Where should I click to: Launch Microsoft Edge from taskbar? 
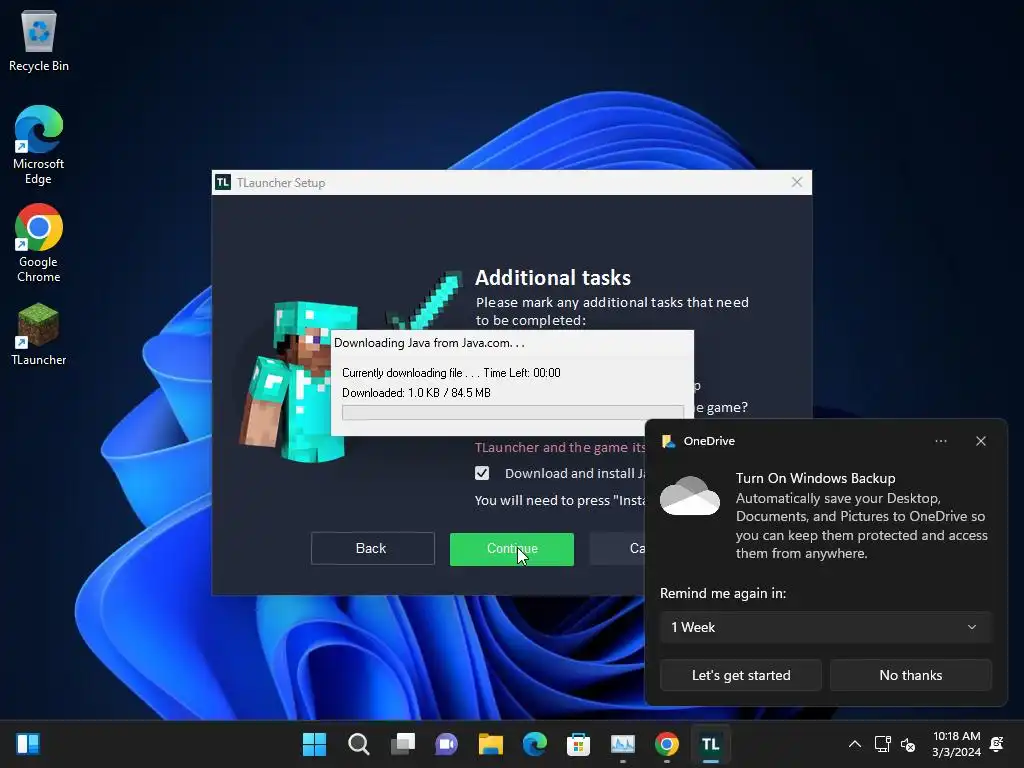coord(535,744)
